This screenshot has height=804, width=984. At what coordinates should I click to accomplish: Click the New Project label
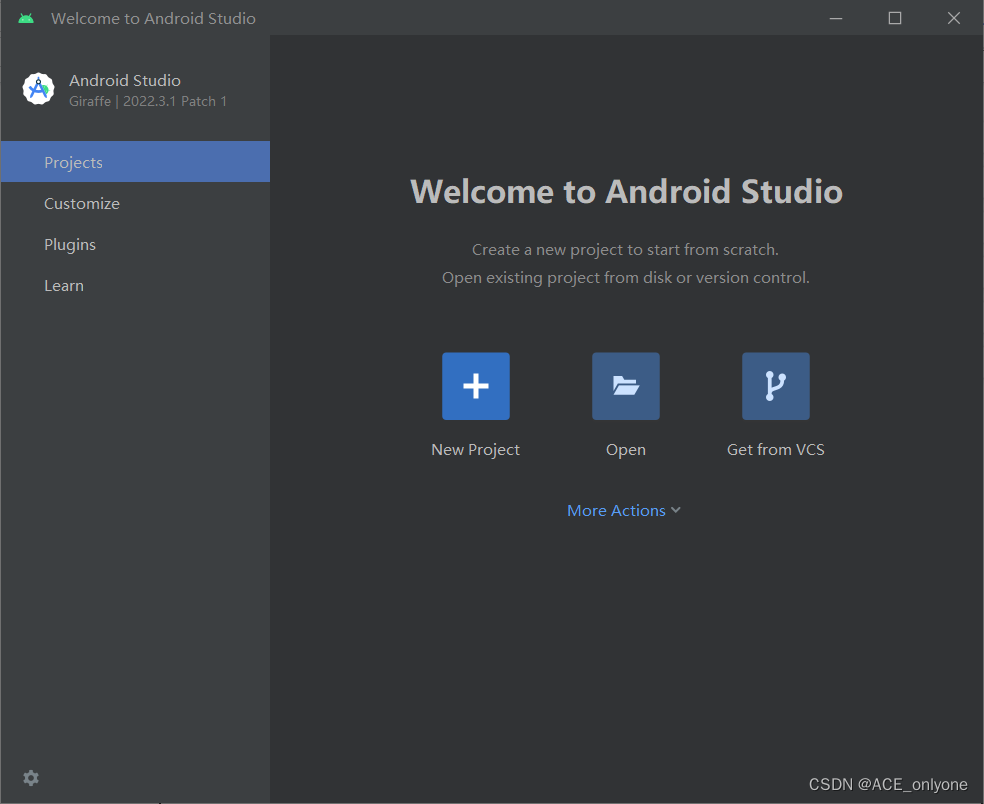[475, 449]
